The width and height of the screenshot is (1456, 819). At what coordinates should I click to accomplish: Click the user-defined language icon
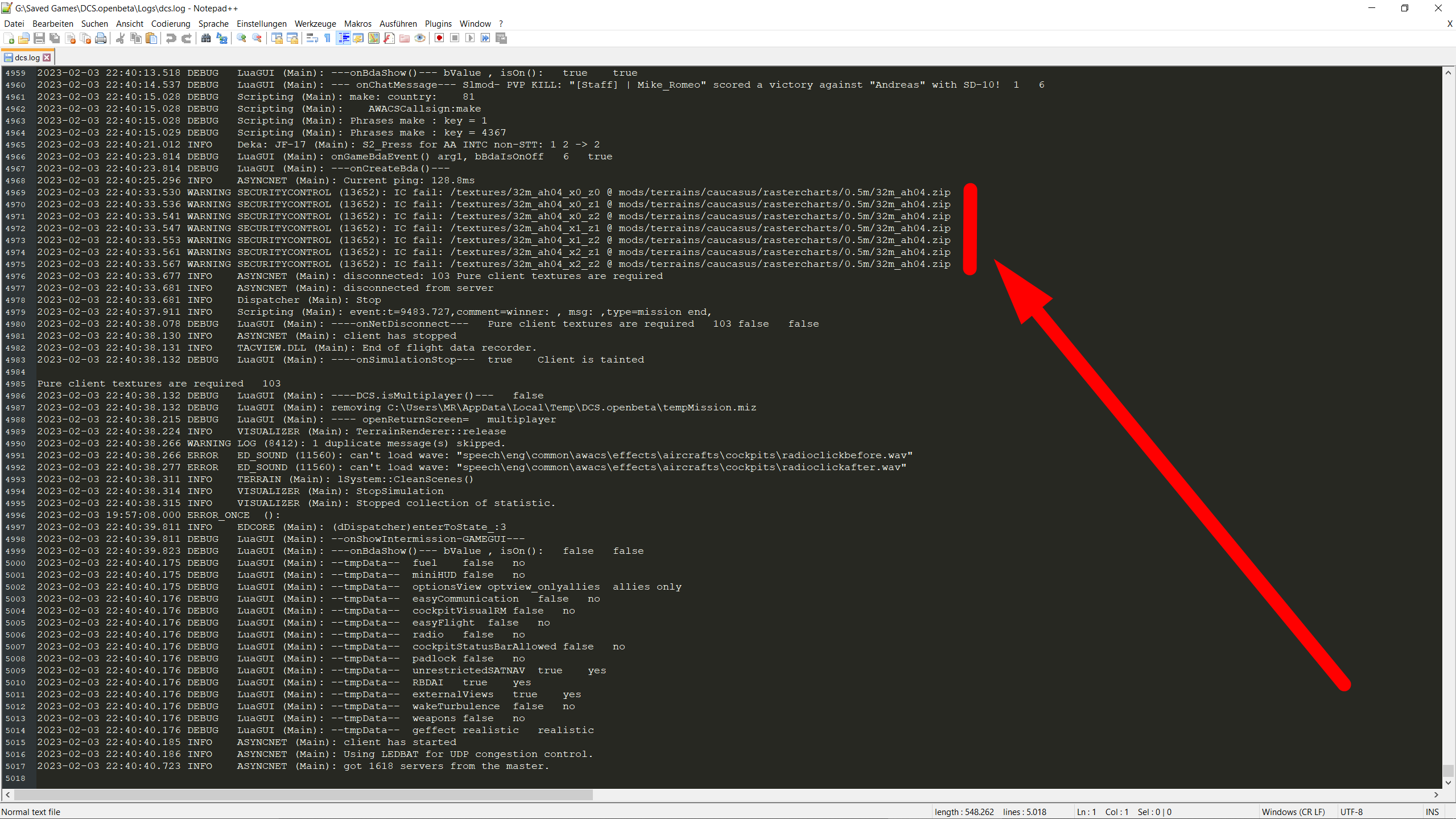(x=358, y=38)
